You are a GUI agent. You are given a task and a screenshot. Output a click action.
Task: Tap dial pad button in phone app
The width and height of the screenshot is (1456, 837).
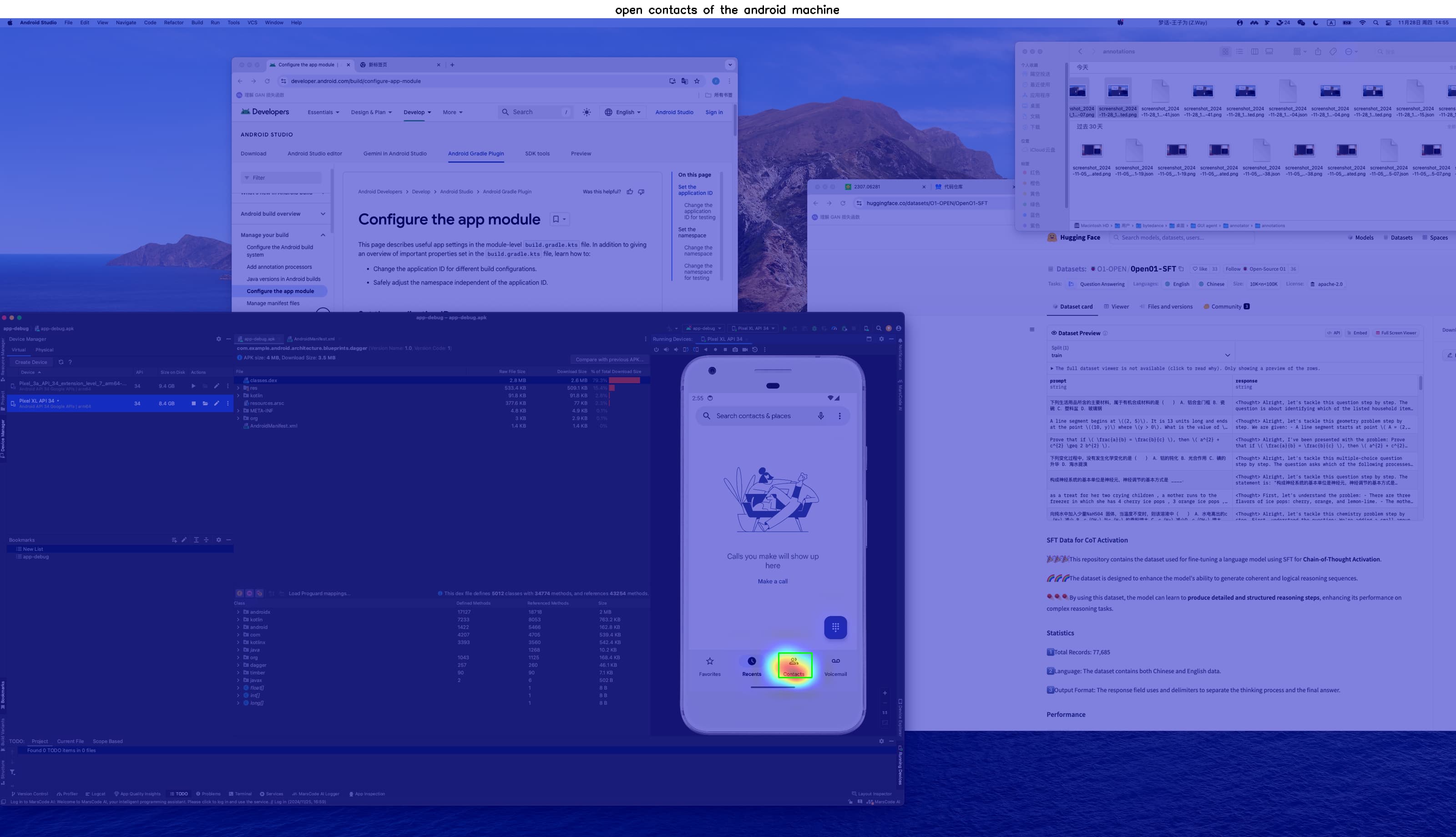pyautogui.click(x=835, y=627)
